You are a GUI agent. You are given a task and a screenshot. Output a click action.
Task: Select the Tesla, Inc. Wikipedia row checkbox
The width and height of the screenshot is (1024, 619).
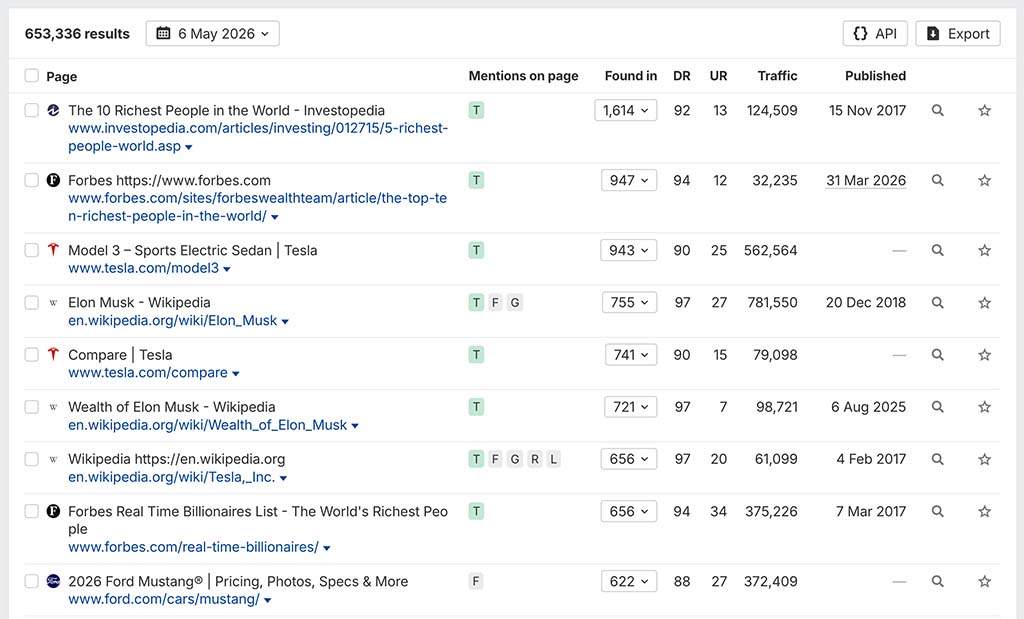pyautogui.click(x=31, y=459)
